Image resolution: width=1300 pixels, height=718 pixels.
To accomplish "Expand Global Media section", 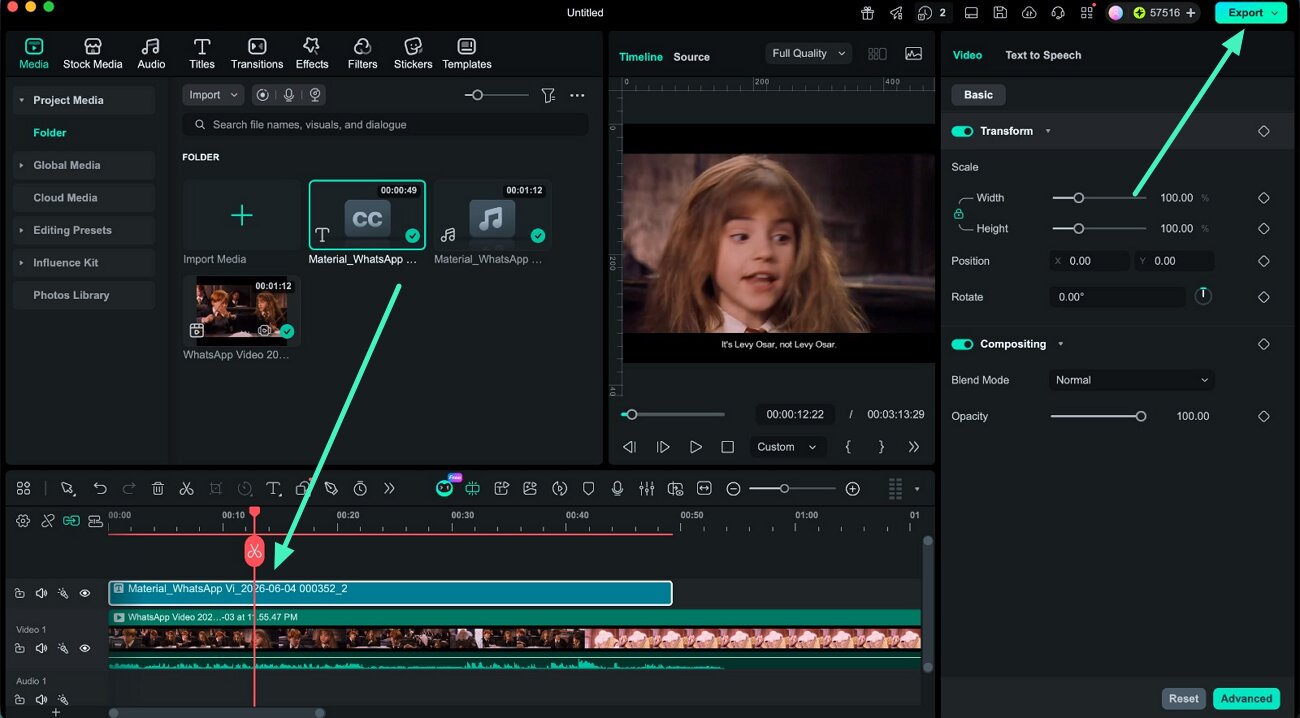I will click(21, 165).
